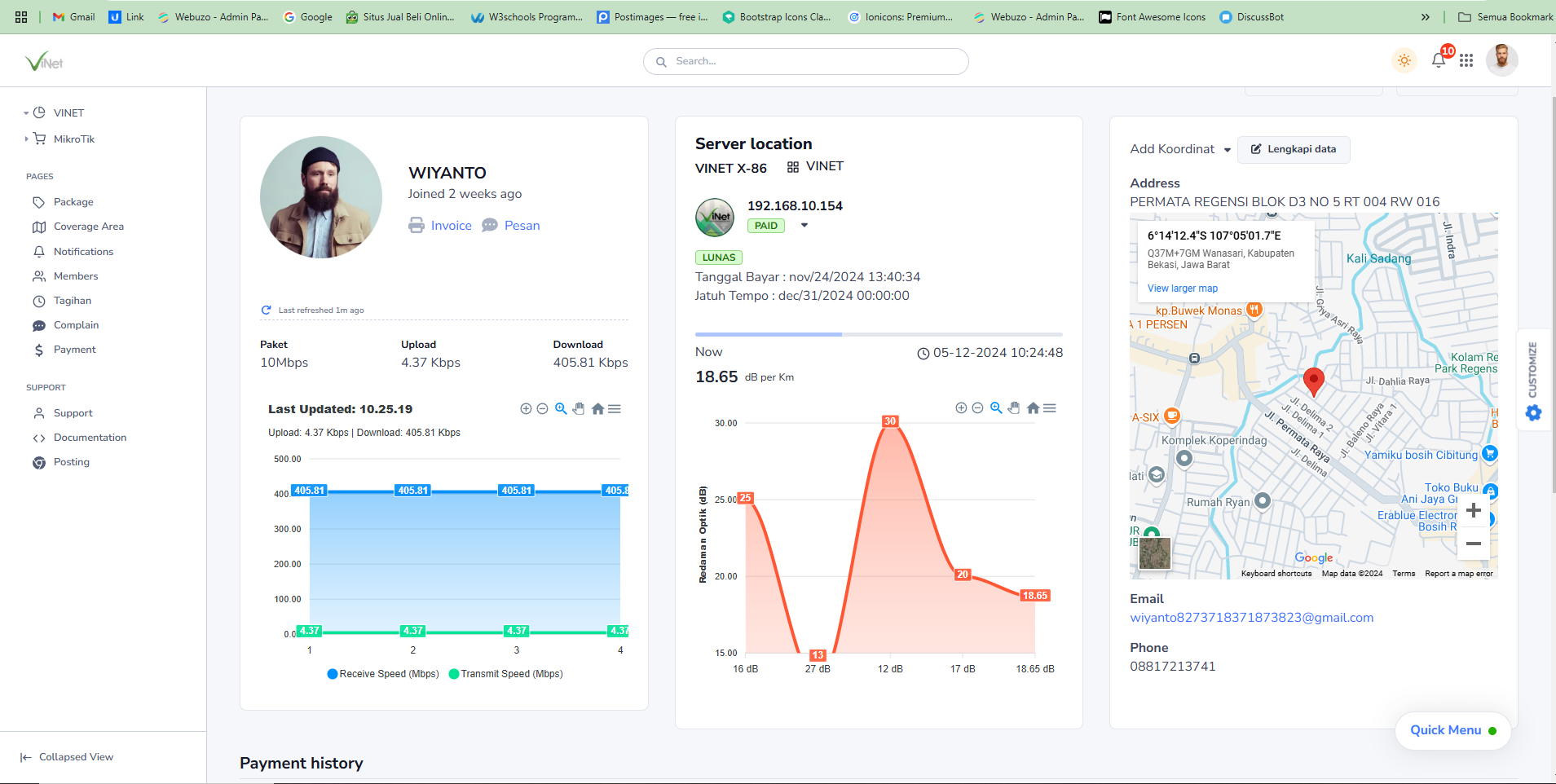This screenshot has height=784, width=1556.
Task: Zoom out on speed chart
Action: tap(542, 409)
